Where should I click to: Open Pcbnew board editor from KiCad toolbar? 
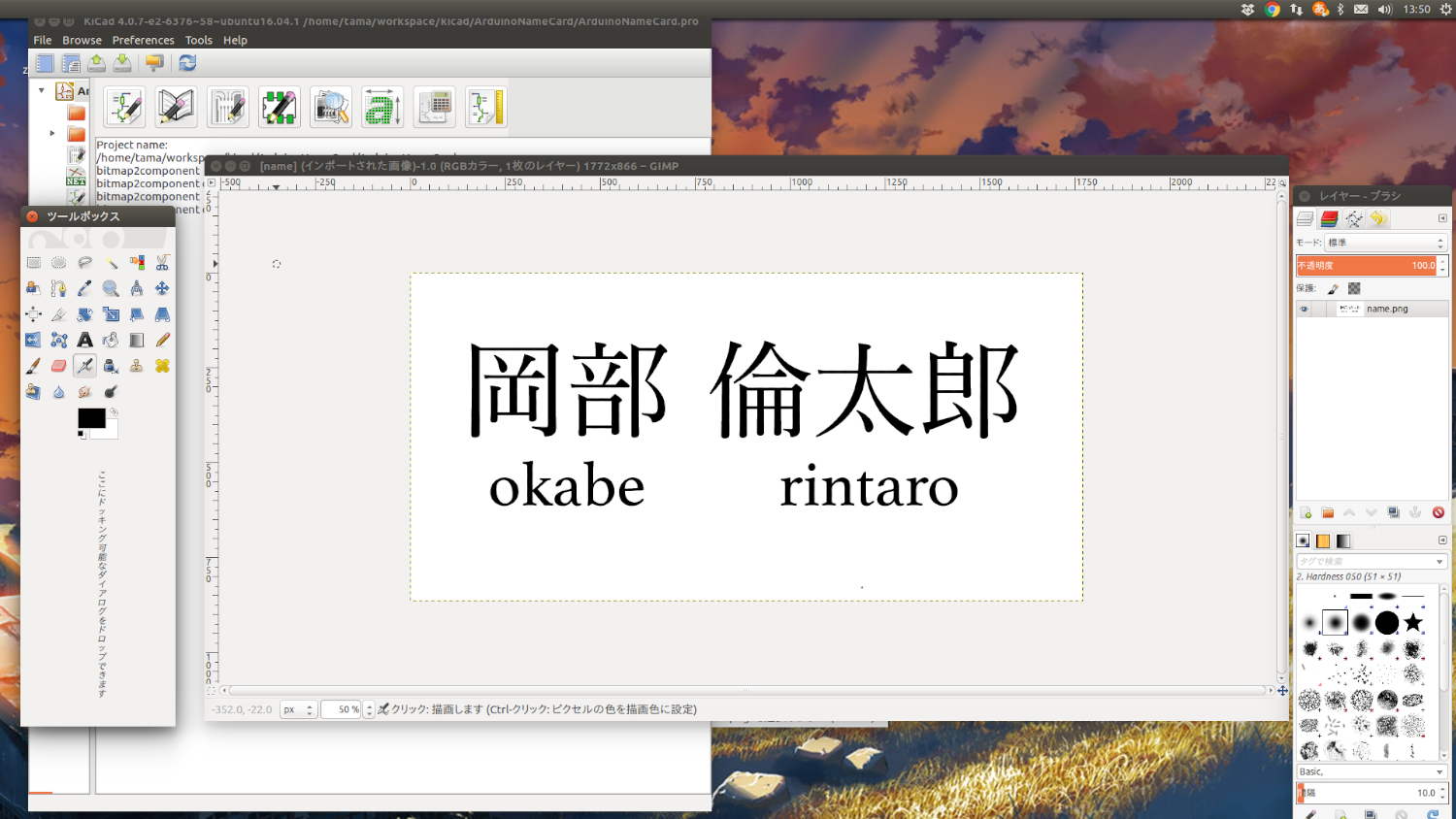tap(227, 107)
